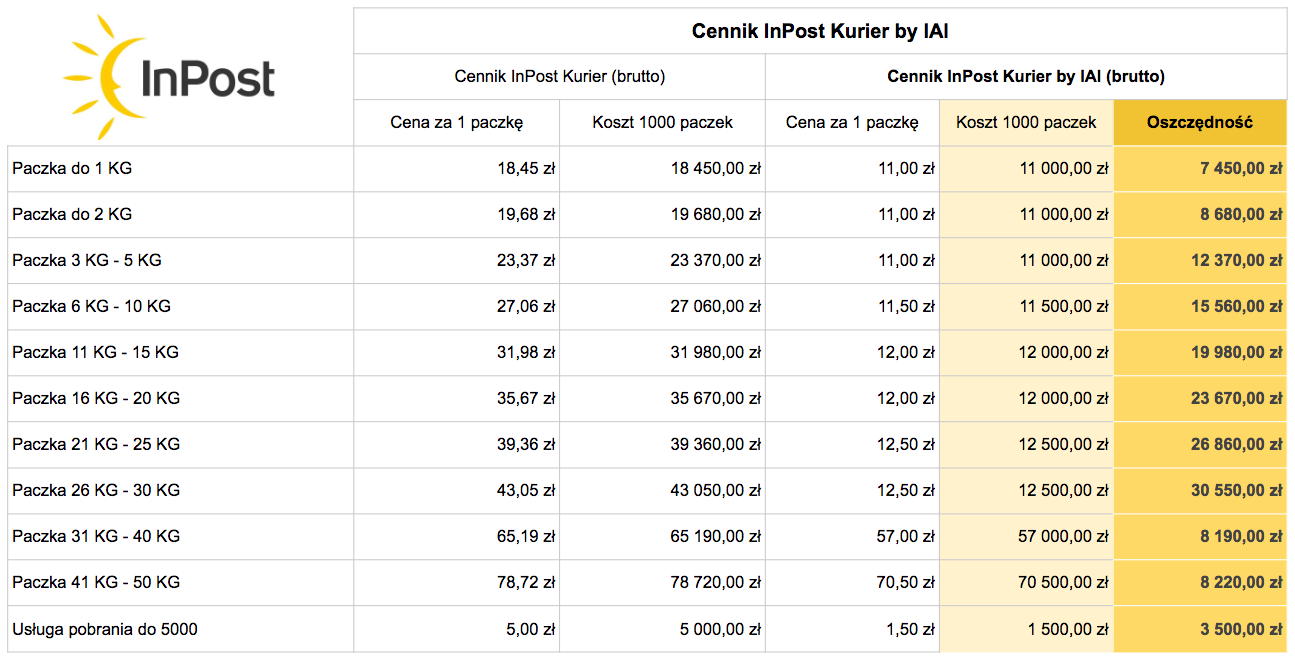Click the row label 'Paczka 31 KG - 40 KG'
Screen dimensions: 1295x660
[x=96, y=537]
